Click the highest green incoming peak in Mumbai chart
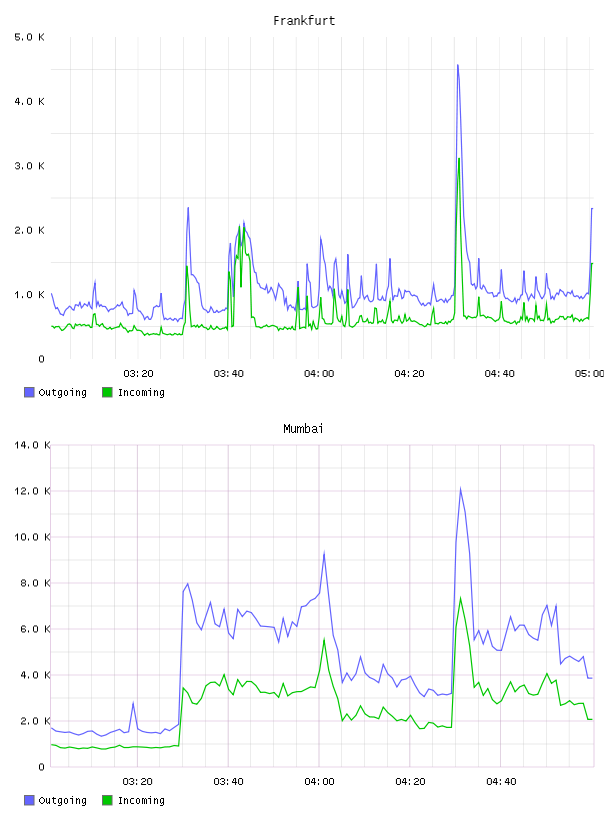The image size is (608, 816). [461, 598]
